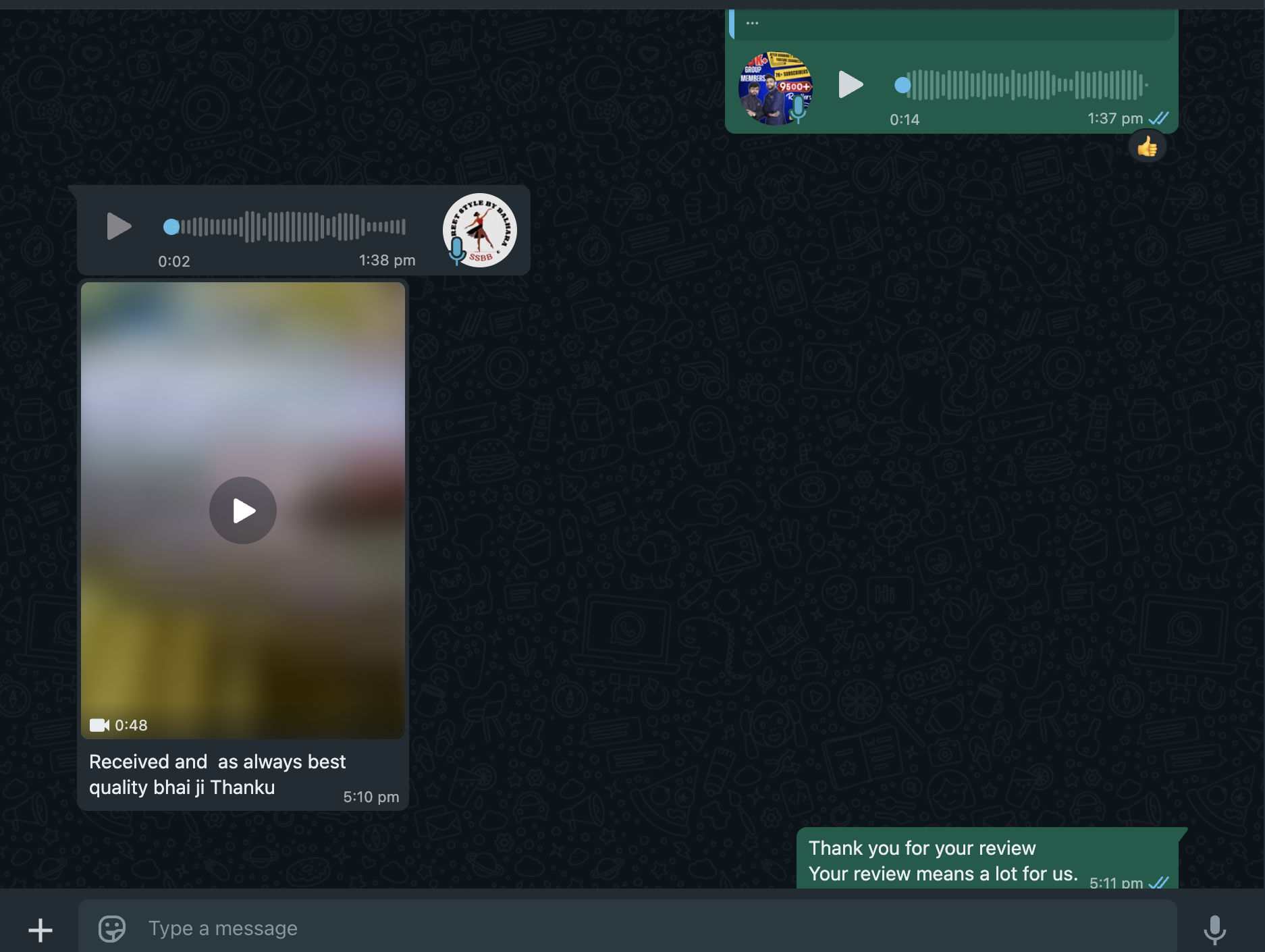Play the 0:14 sent voice message

coord(850,85)
